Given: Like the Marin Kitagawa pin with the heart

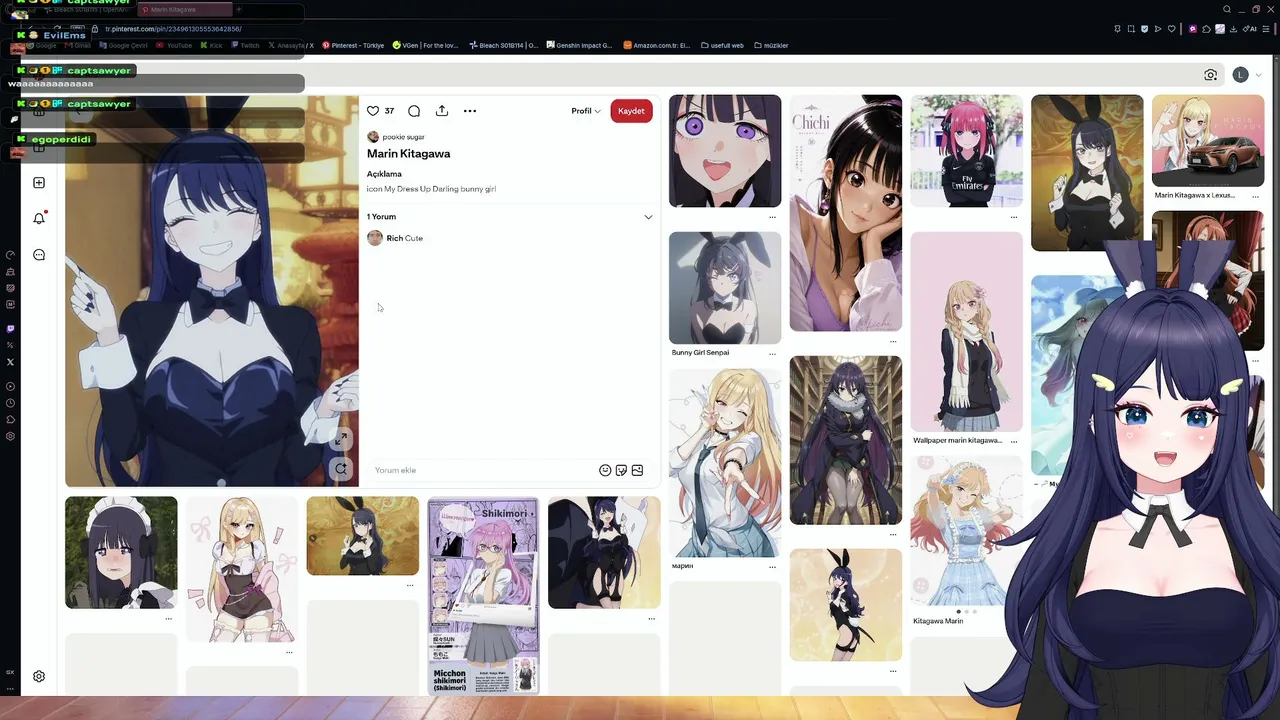Looking at the screenshot, I should pyautogui.click(x=373, y=111).
